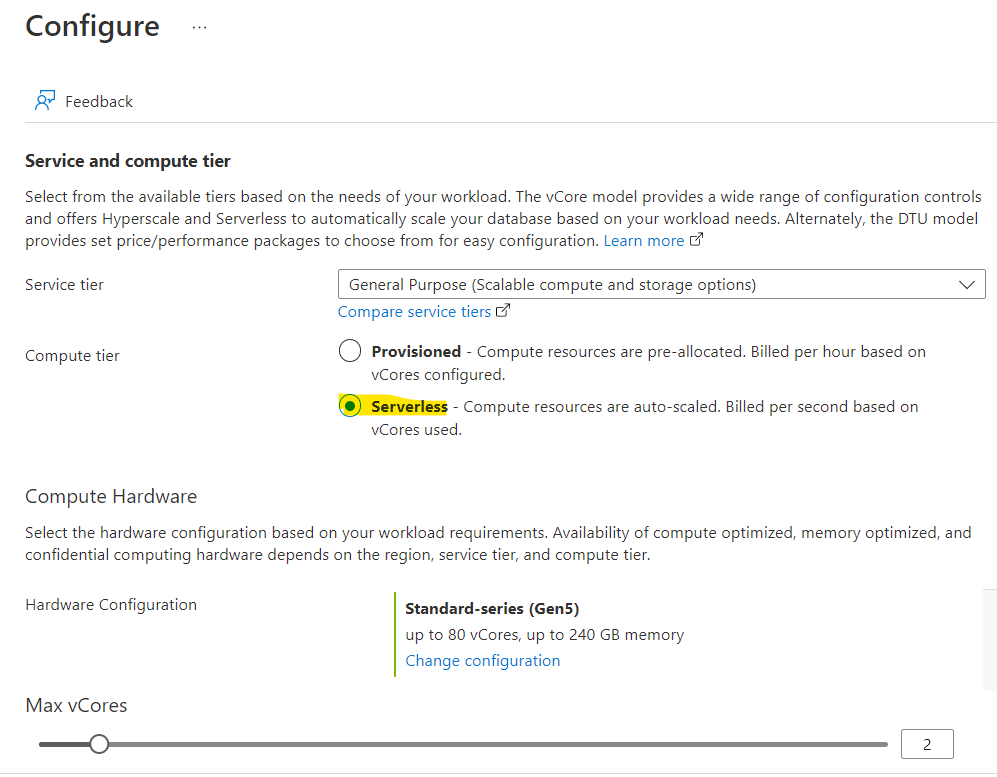This screenshot has width=997, height=777.
Task: Open the ellipsis menu beside Configure
Action: pos(200,27)
